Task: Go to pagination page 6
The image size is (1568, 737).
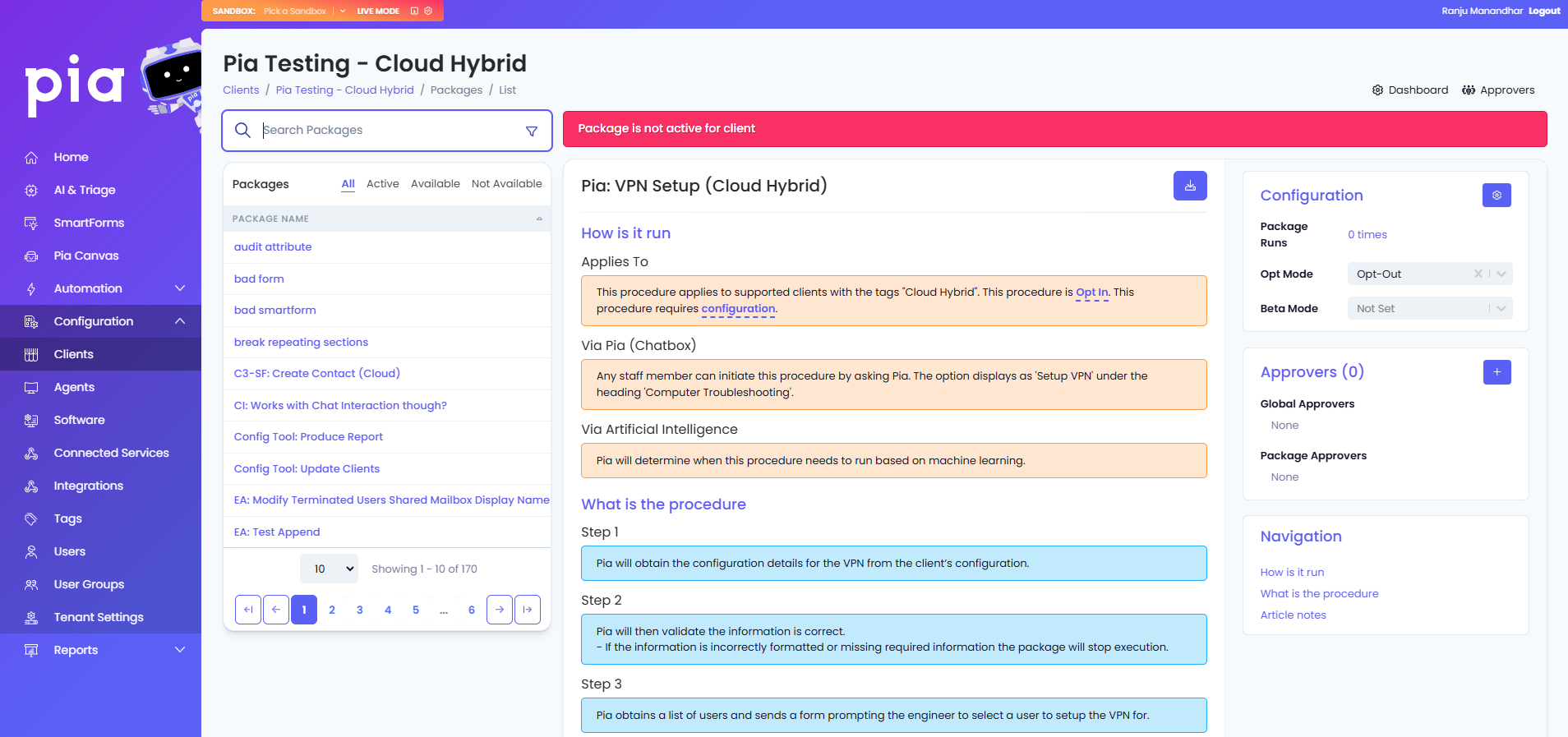Action: (472, 610)
